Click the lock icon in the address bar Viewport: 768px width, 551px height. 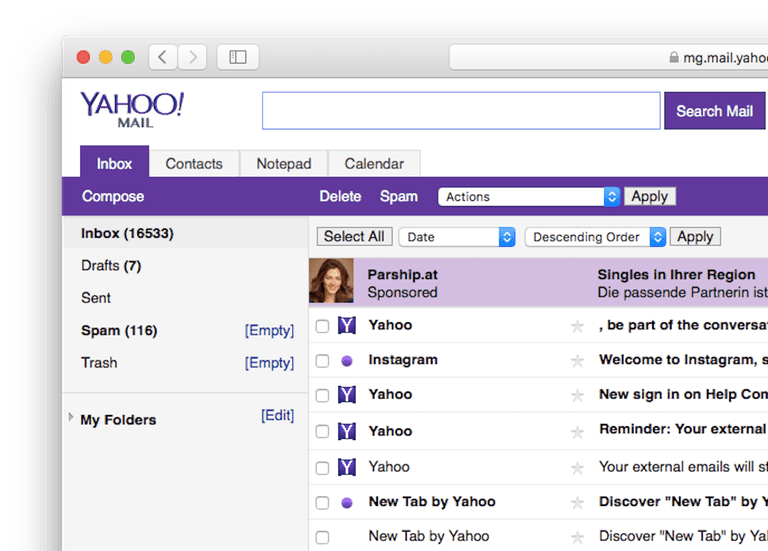[674, 57]
